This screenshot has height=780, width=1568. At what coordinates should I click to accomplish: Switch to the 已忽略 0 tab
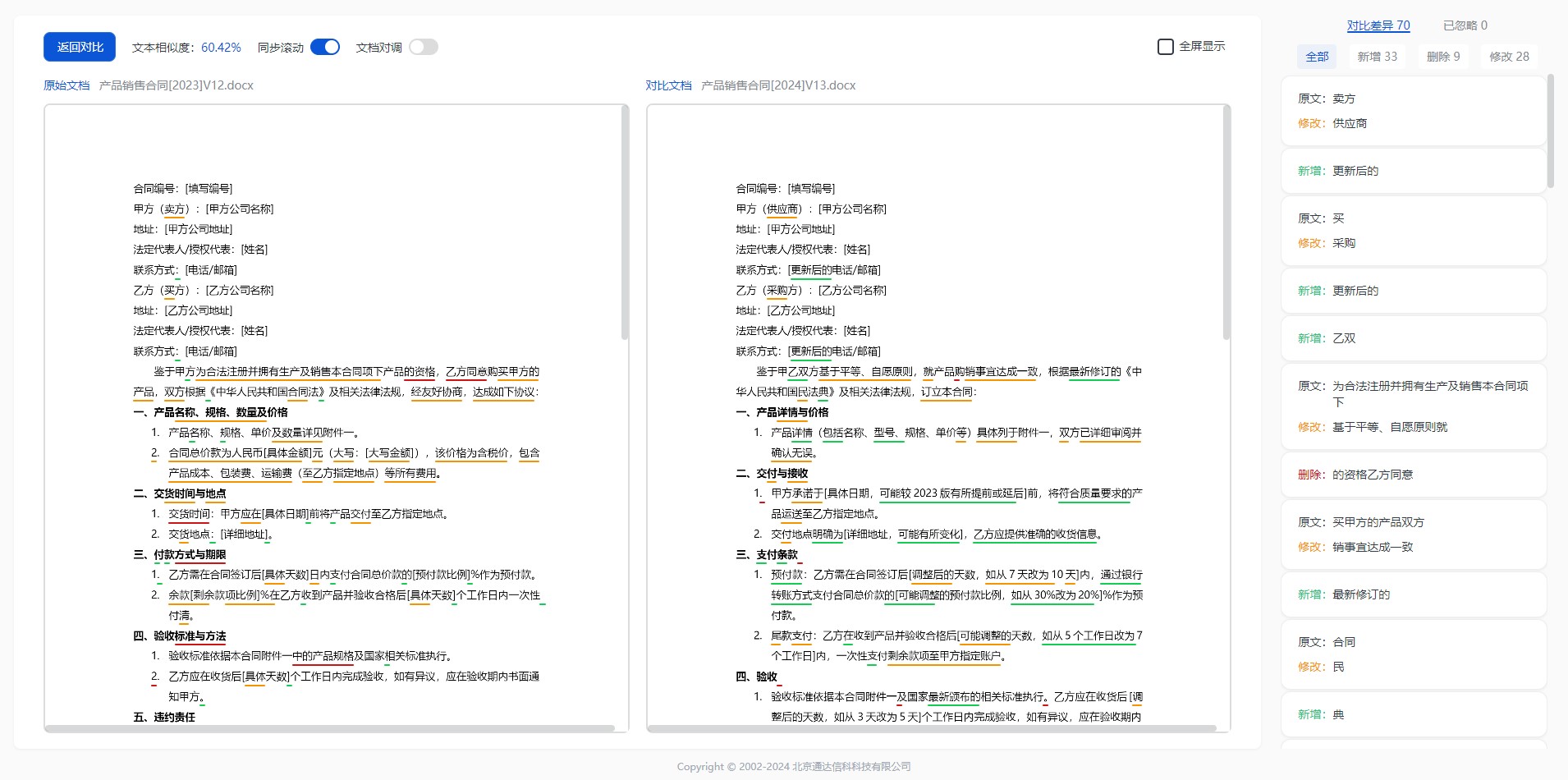[1465, 25]
